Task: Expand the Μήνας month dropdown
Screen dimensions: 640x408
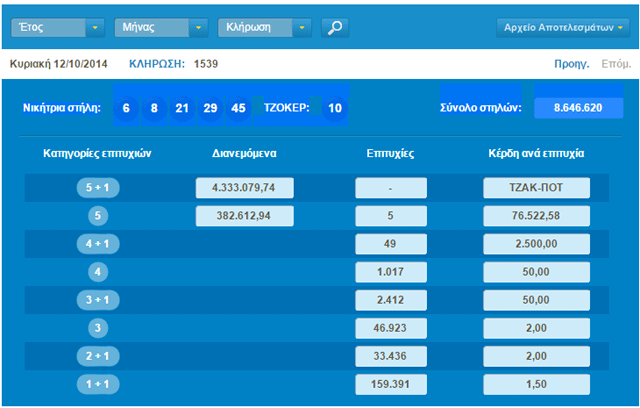Action: click(x=161, y=28)
